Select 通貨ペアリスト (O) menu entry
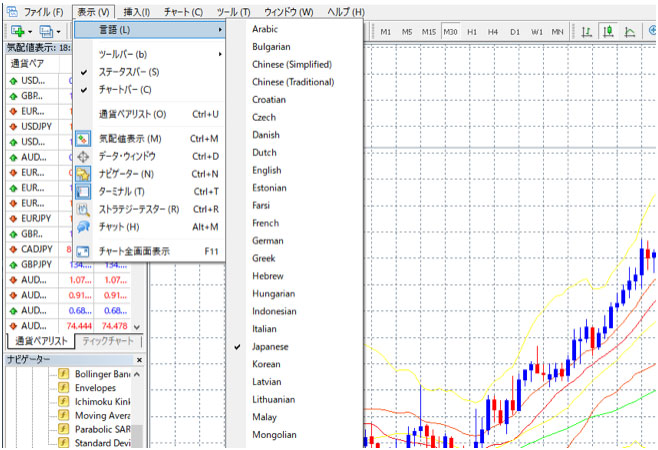The height and width of the screenshot is (450, 658). (x=150, y=114)
